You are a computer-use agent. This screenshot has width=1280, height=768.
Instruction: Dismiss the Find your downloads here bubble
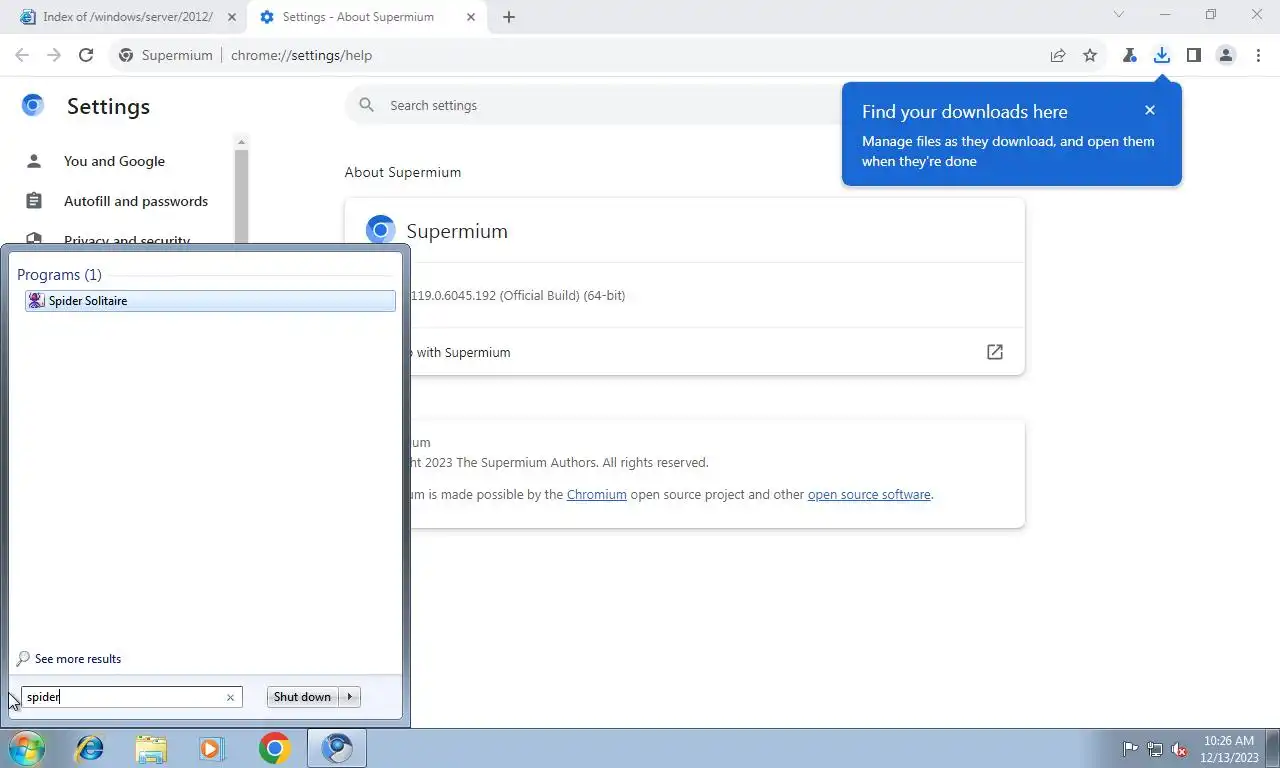click(1150, 110)
